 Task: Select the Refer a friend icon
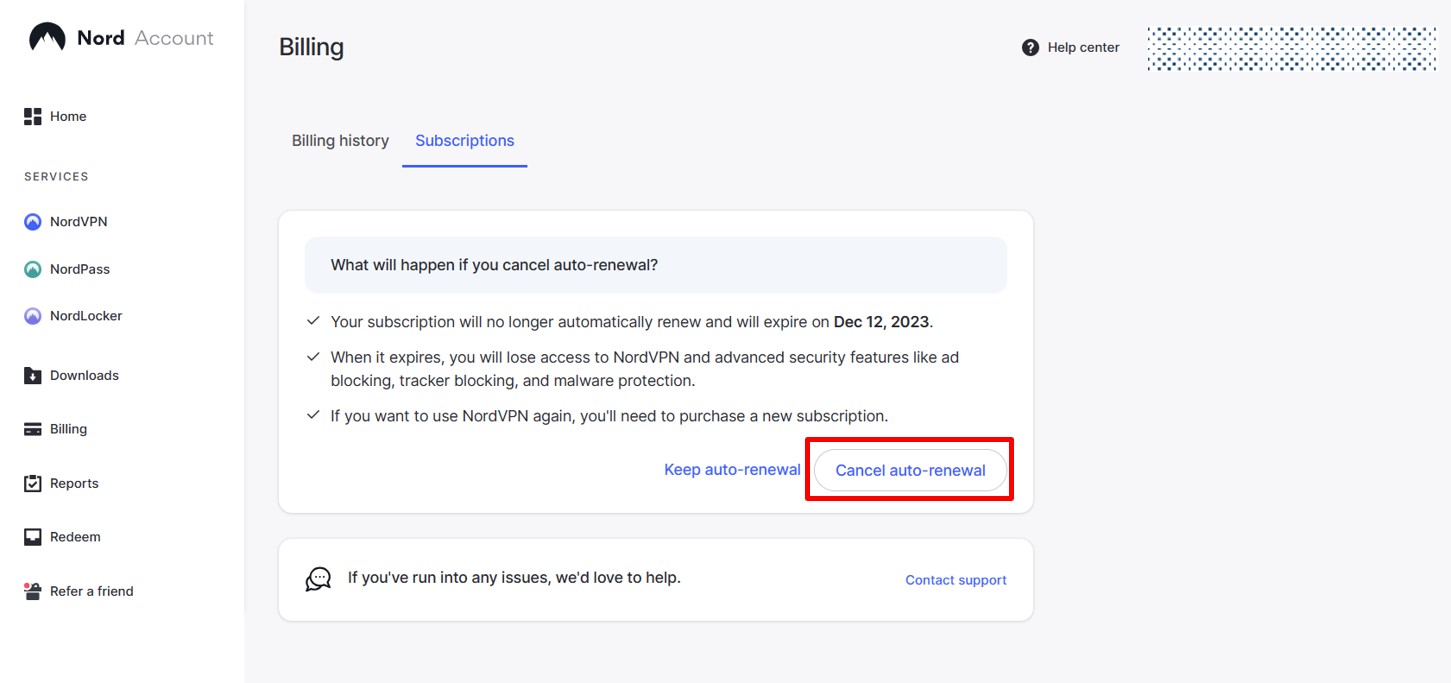tap(30, 590)
